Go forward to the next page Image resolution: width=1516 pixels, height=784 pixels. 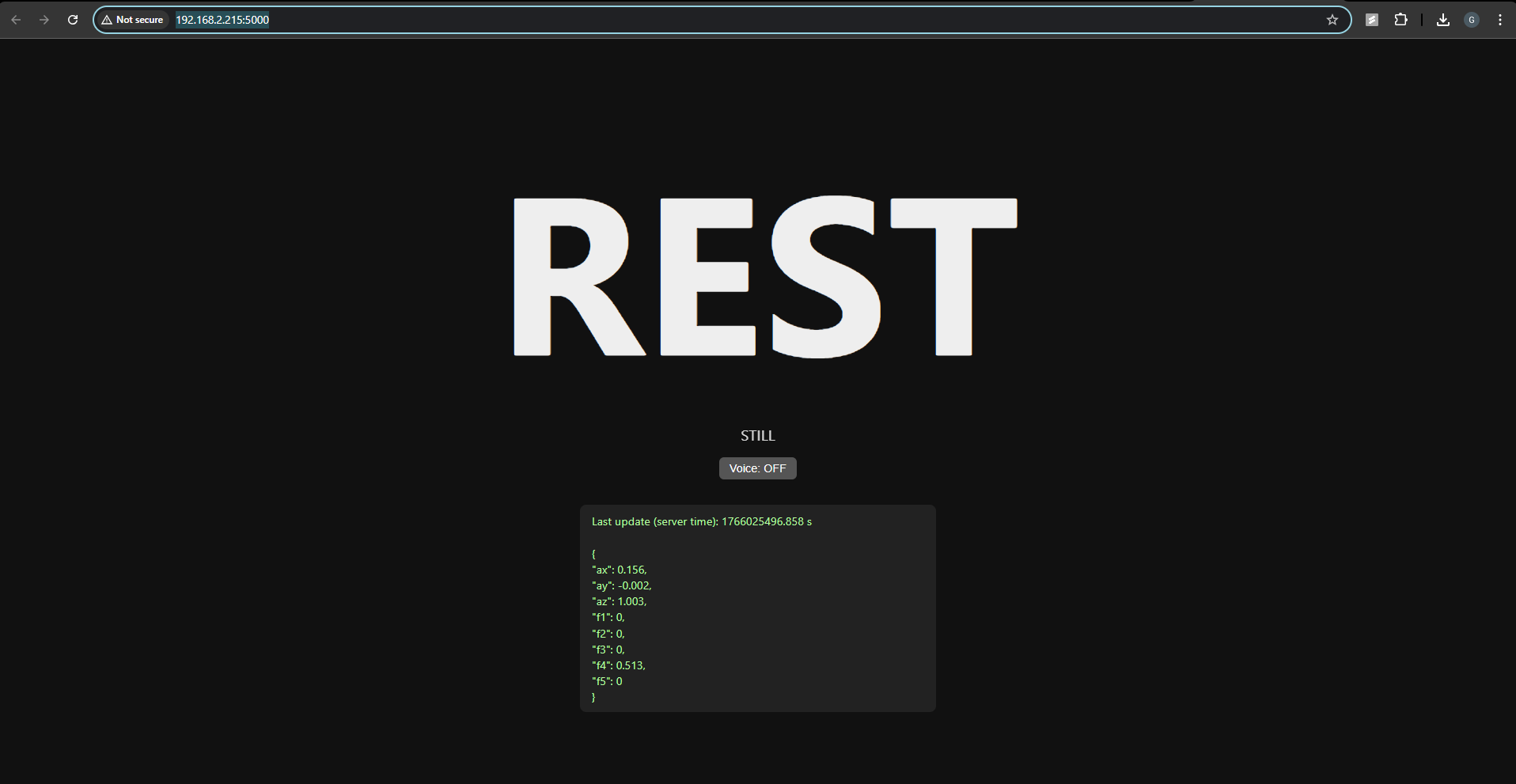coord(44,20)
